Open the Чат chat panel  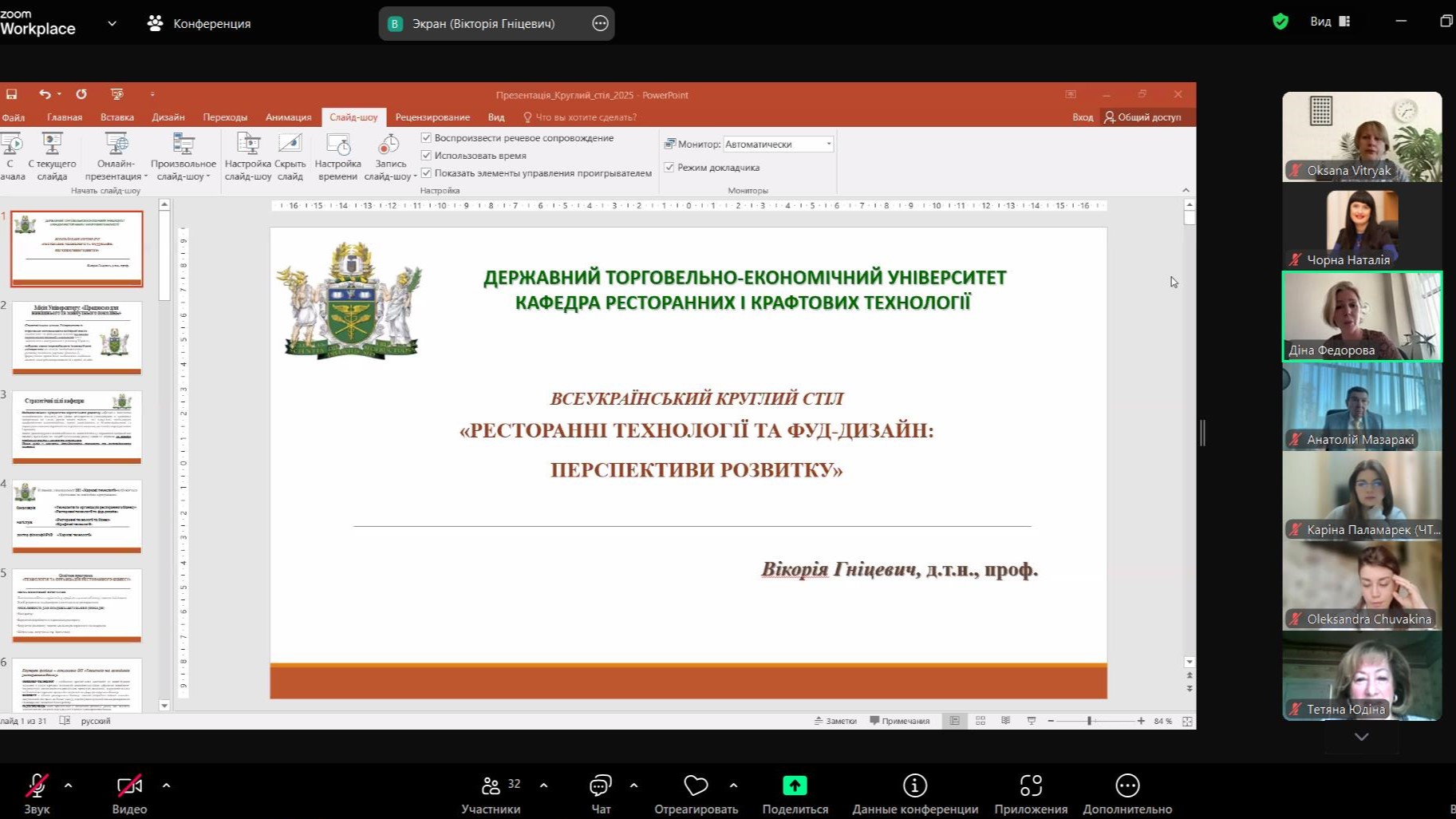click(x=600, y=786)
